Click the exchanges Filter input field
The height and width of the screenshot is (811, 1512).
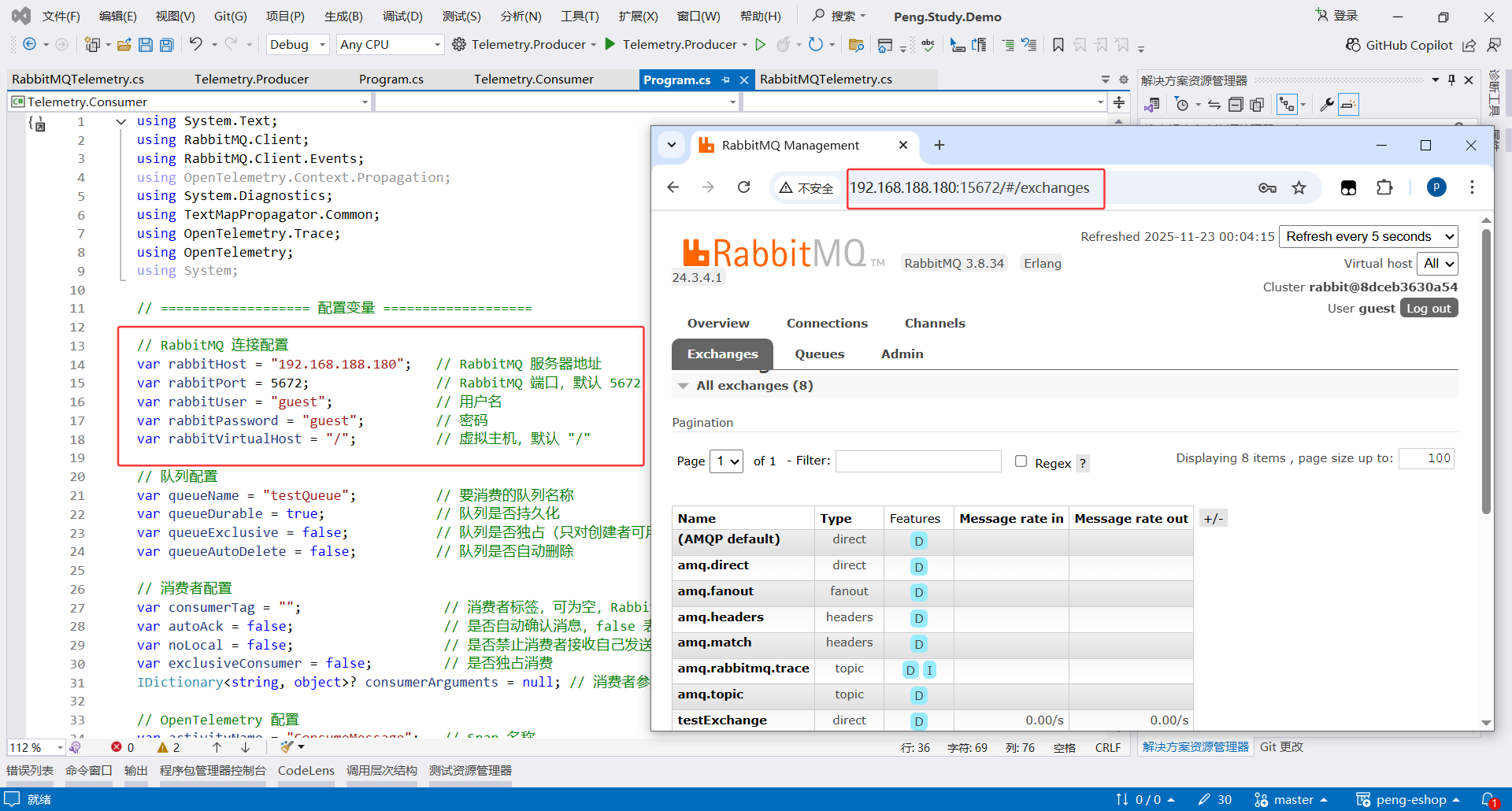pos(918,461)
